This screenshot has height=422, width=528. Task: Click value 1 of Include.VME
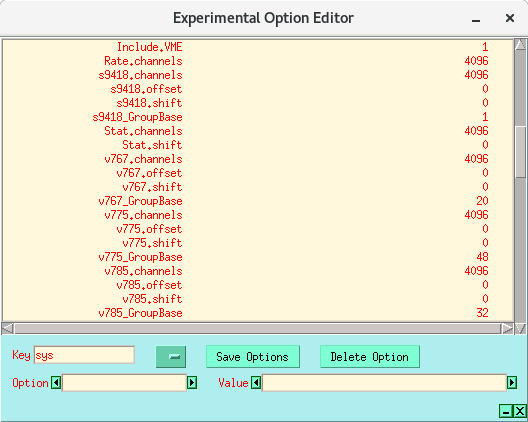pos(485,47)
